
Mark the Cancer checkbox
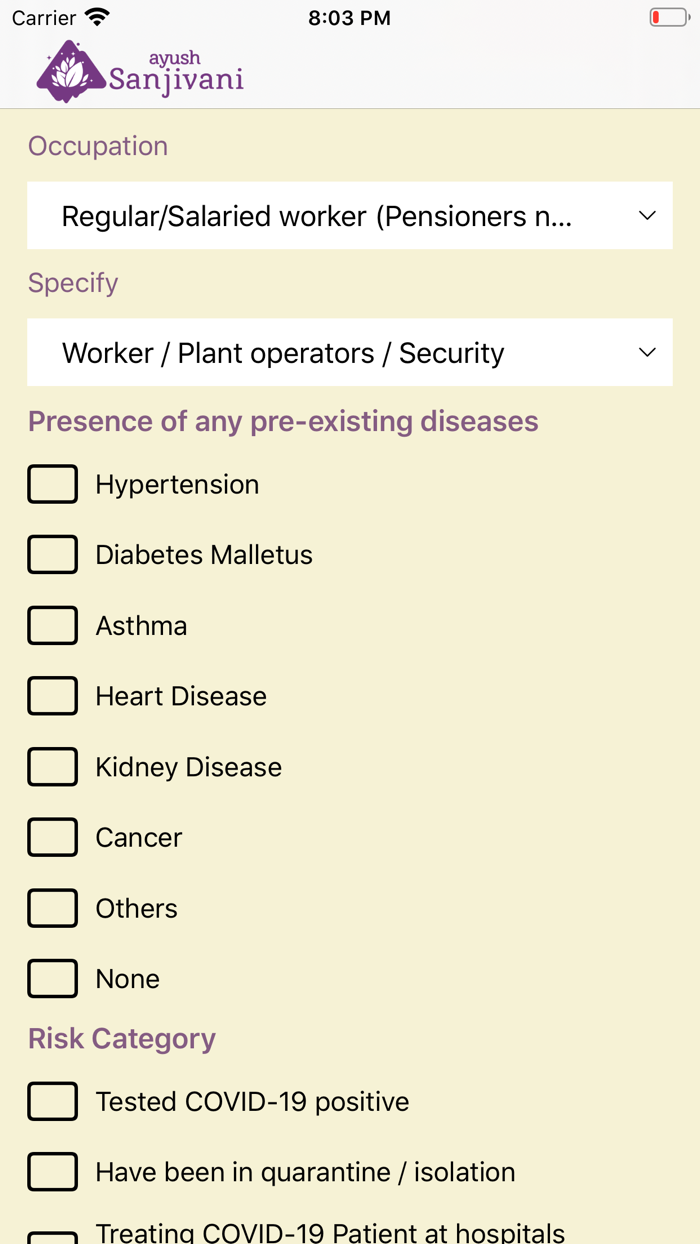tap(53, 838)
